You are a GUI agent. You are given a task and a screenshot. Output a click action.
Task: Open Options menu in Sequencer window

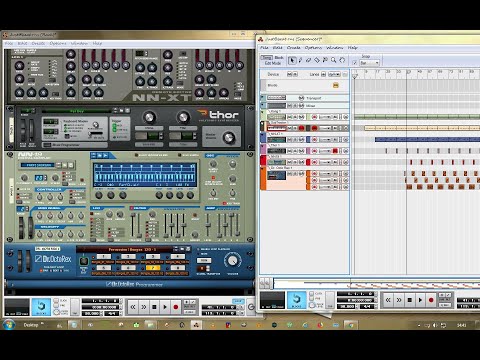(313, 48)
